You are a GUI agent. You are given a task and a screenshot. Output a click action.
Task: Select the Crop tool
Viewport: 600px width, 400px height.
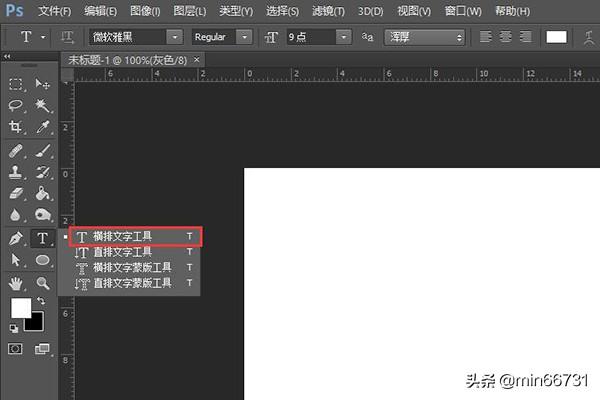point(15,127)
